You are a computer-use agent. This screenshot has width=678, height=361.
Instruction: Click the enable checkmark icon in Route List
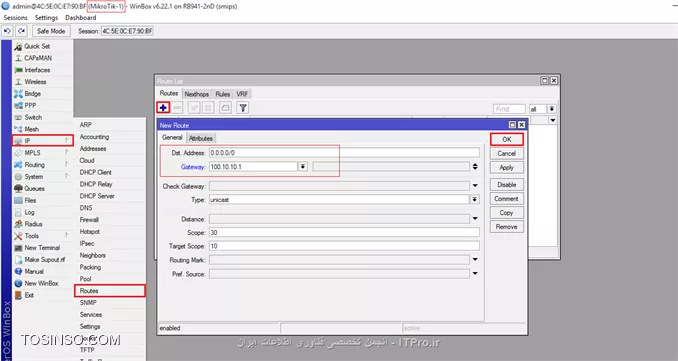click(x=194, y=108)
